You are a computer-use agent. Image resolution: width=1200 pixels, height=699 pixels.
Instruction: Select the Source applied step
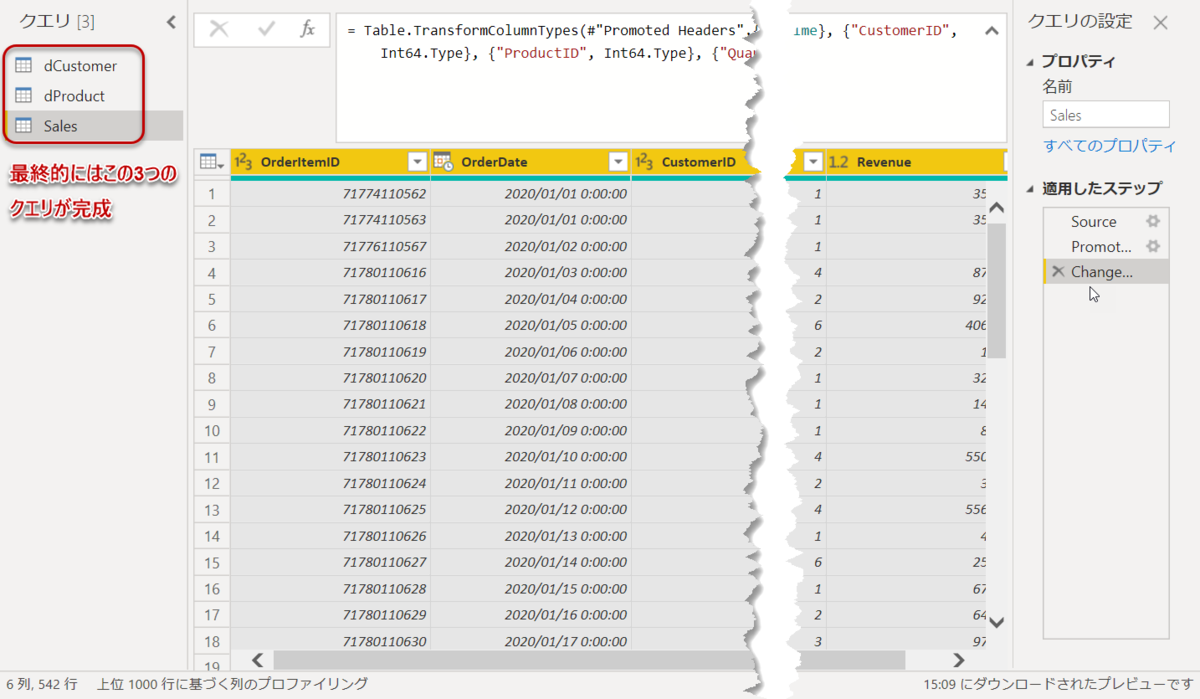pyautogui.click(x=1093, y=221)
